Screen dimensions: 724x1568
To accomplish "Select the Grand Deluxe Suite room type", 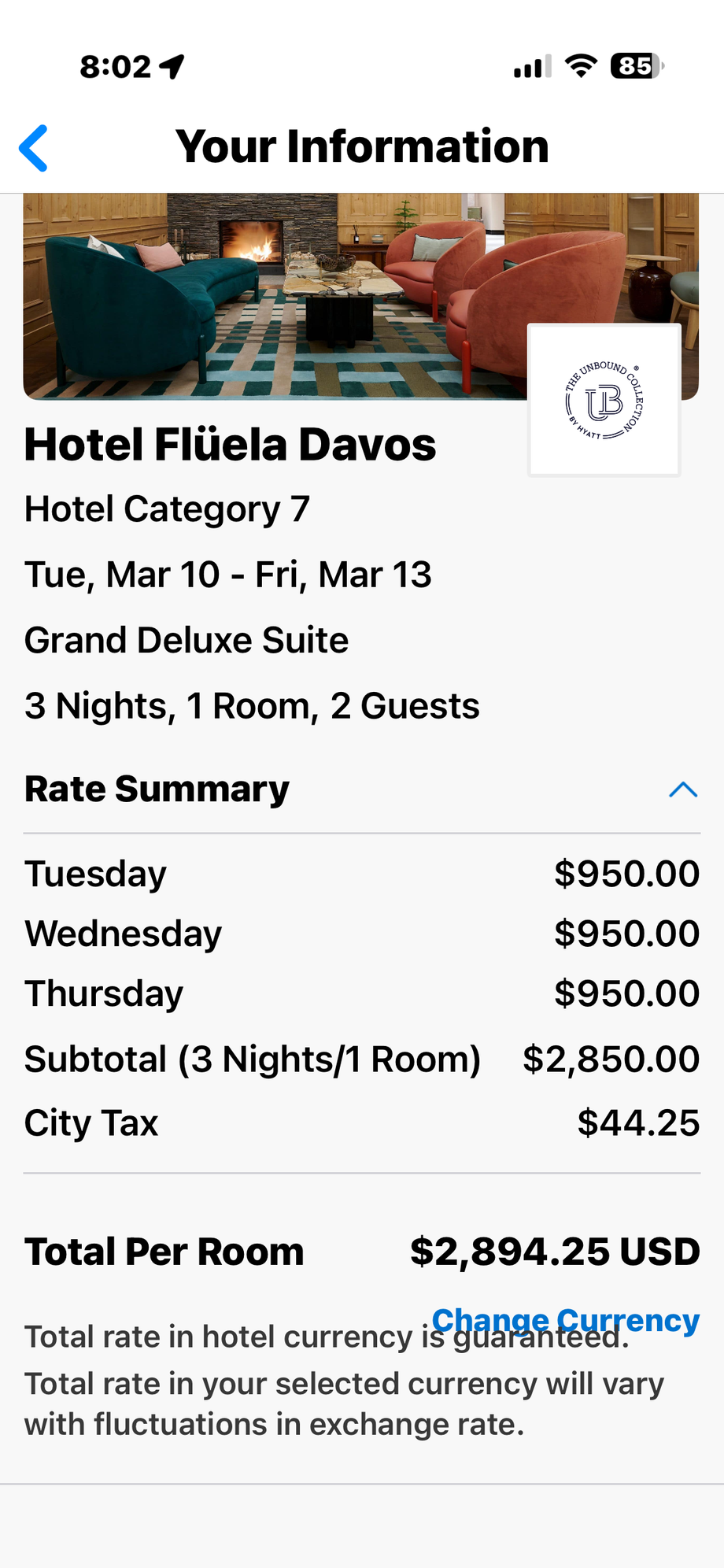I will pyautogui.click(x=187, y=640).
